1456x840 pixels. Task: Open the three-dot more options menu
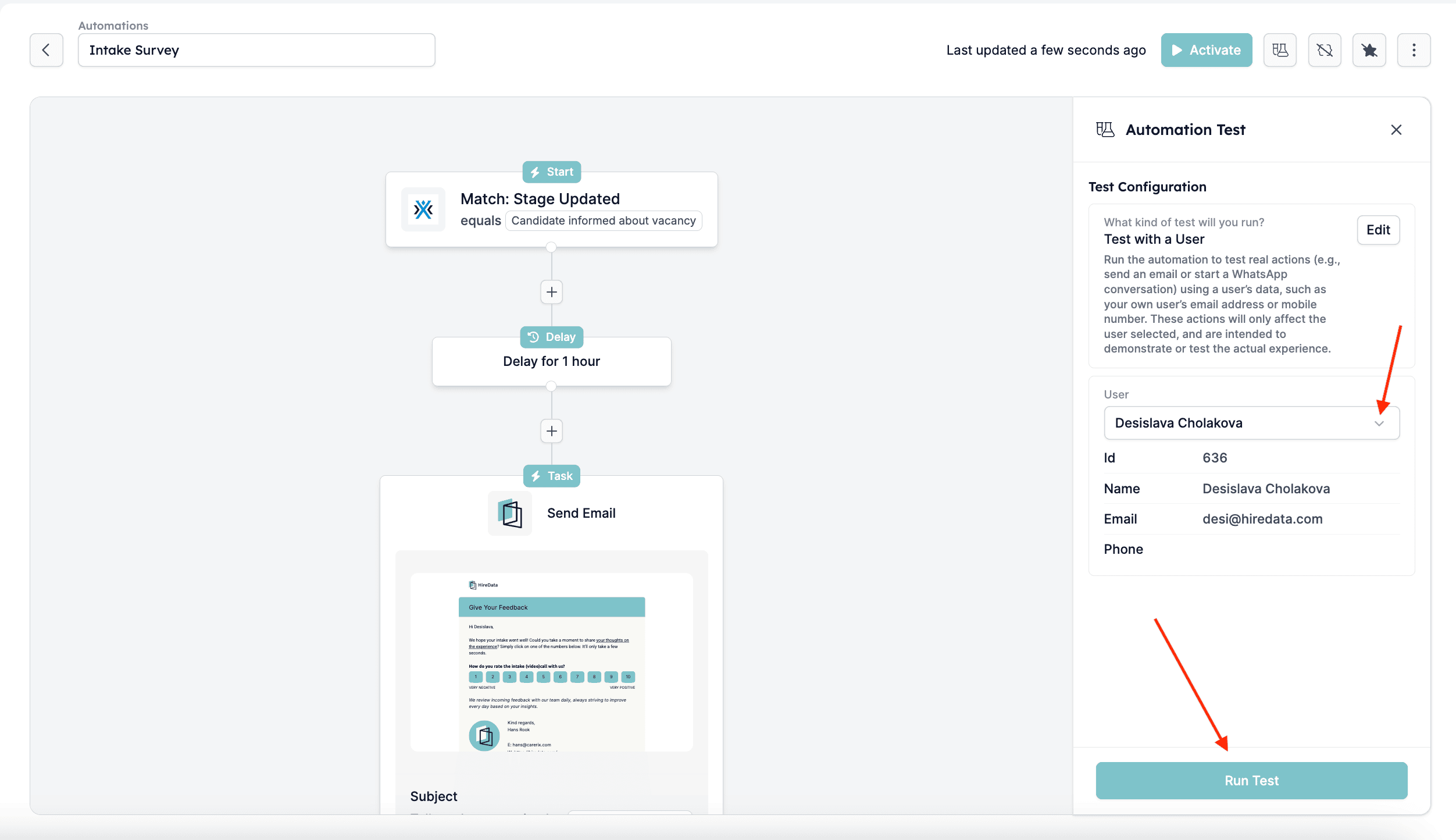tap(1414, 50)
